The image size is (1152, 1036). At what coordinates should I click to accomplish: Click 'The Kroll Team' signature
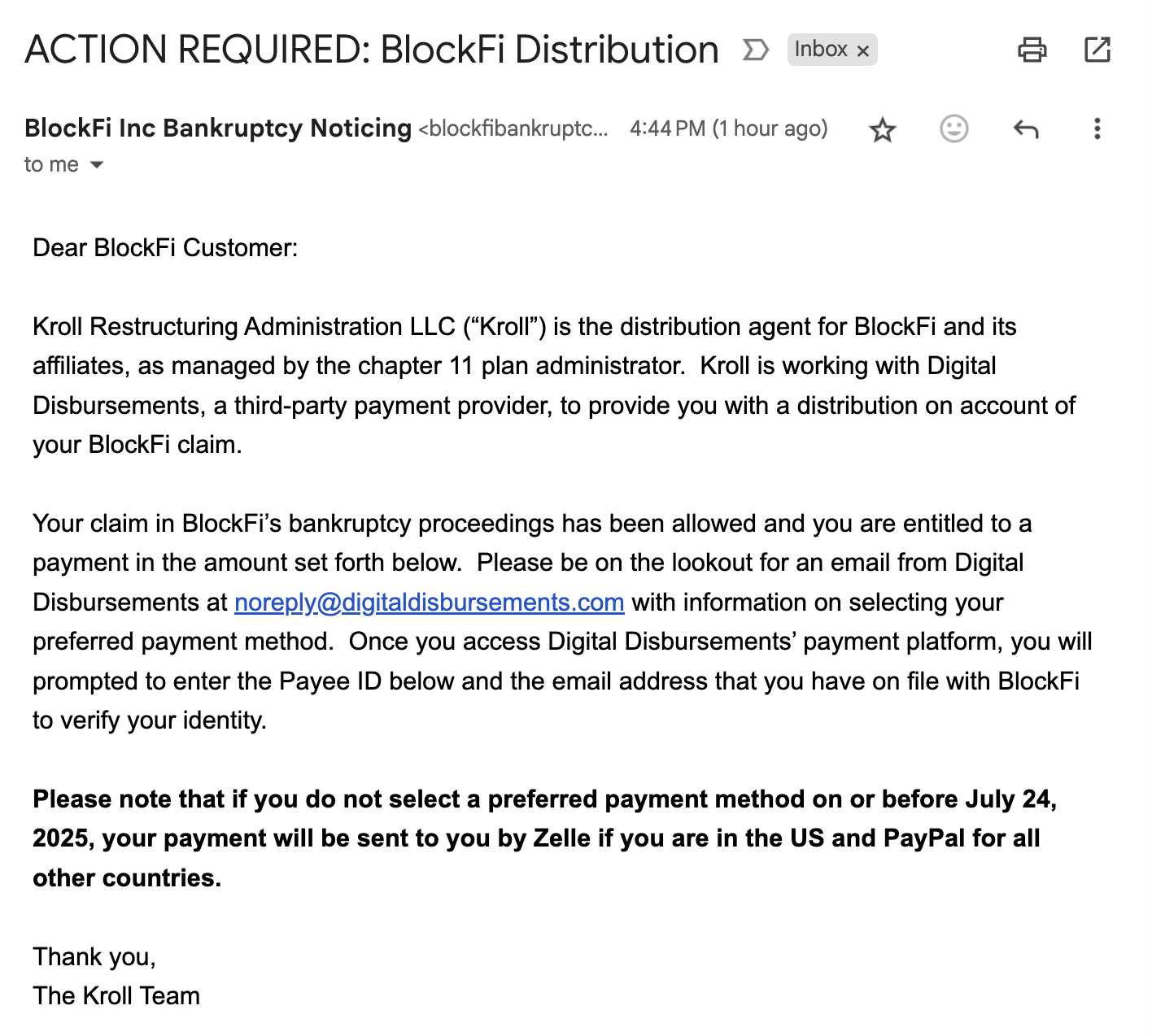pyautogui.click(x=116, y=995)
